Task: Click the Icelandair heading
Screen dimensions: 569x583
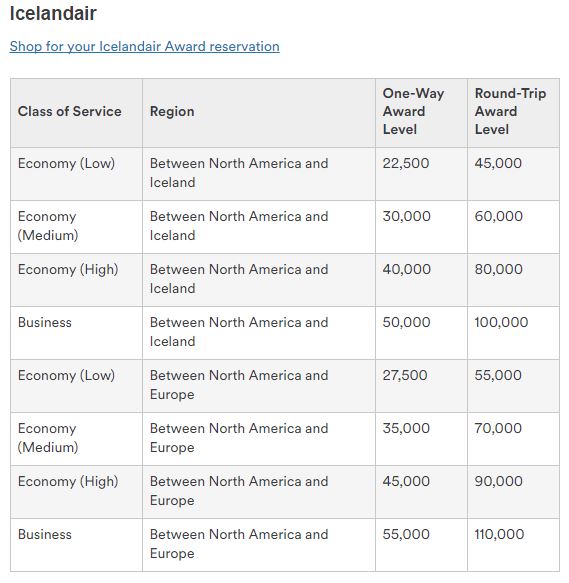Action: (53, 13)
